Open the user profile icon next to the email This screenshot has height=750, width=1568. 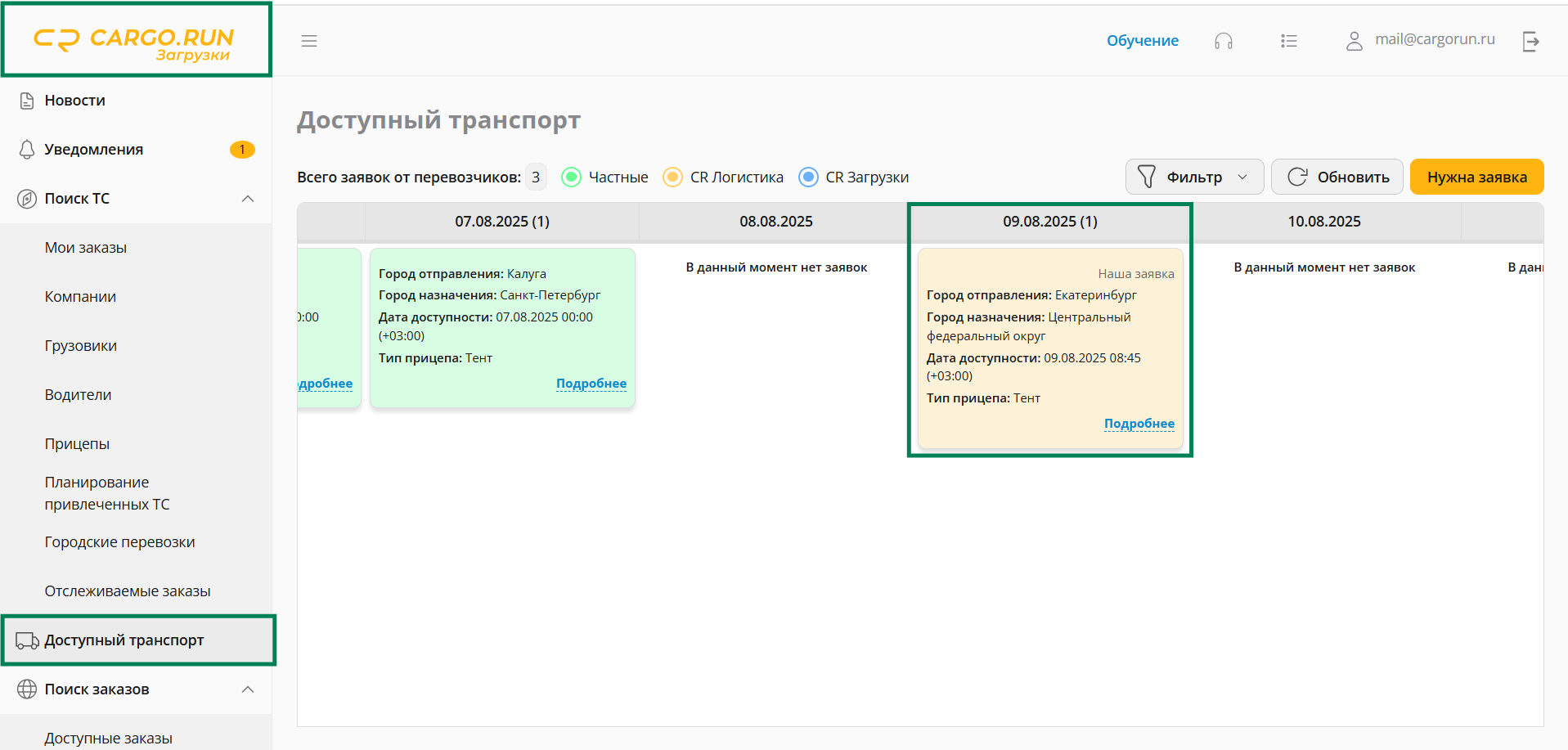click(1354, 41)
